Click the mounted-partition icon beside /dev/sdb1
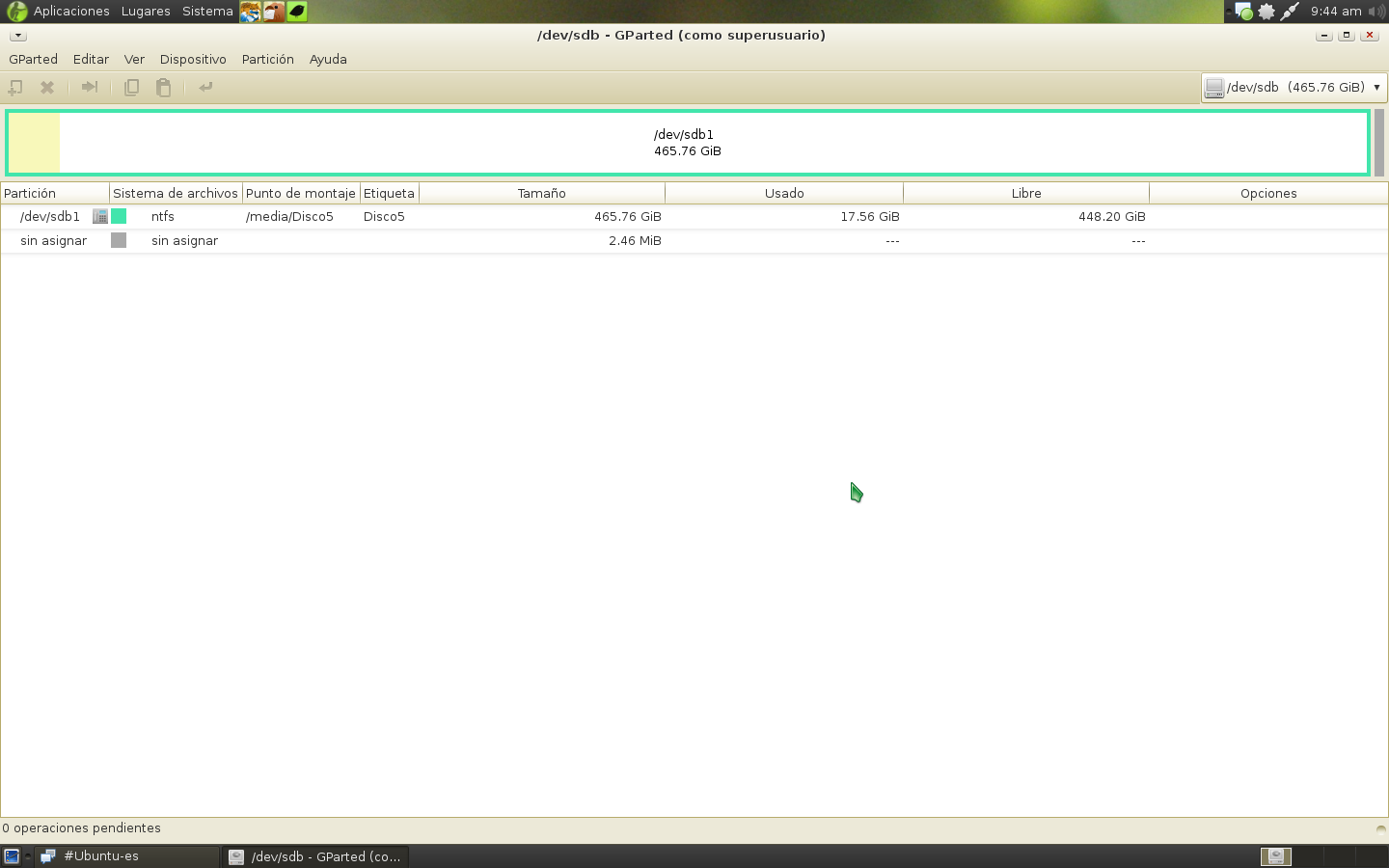Viewport: 1389px width, 868px height. 99,216
